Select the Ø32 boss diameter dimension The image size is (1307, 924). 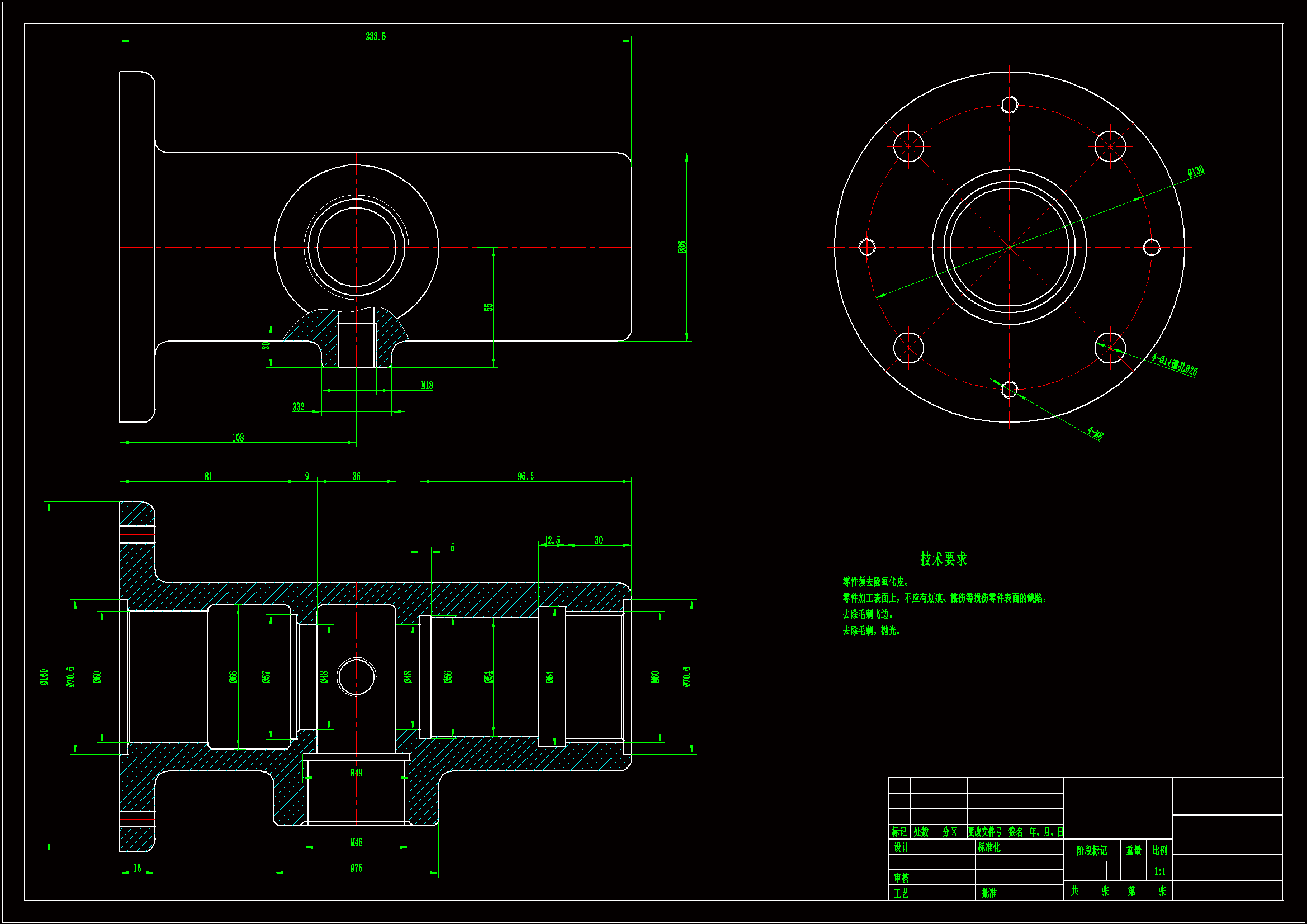point(299,407)
